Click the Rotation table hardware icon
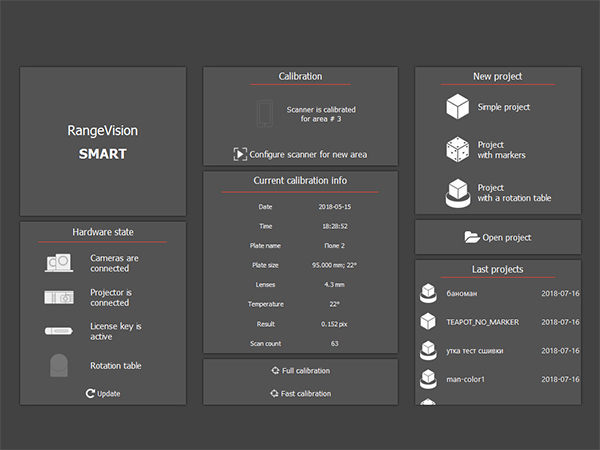The height and width of the screenshot is (450, 600). tap(58, 365)
